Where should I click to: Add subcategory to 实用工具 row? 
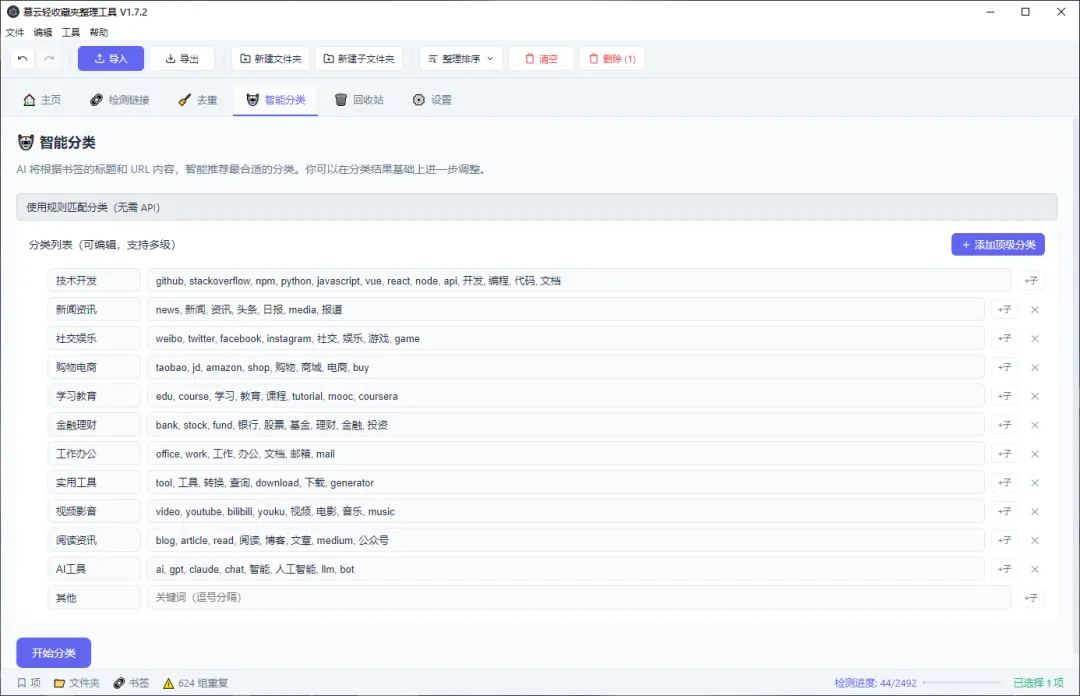point(1005,482)
